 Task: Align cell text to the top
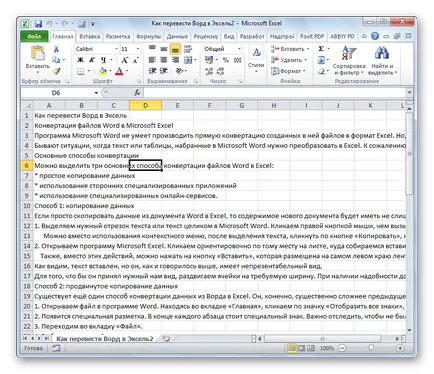pos(152,49)
